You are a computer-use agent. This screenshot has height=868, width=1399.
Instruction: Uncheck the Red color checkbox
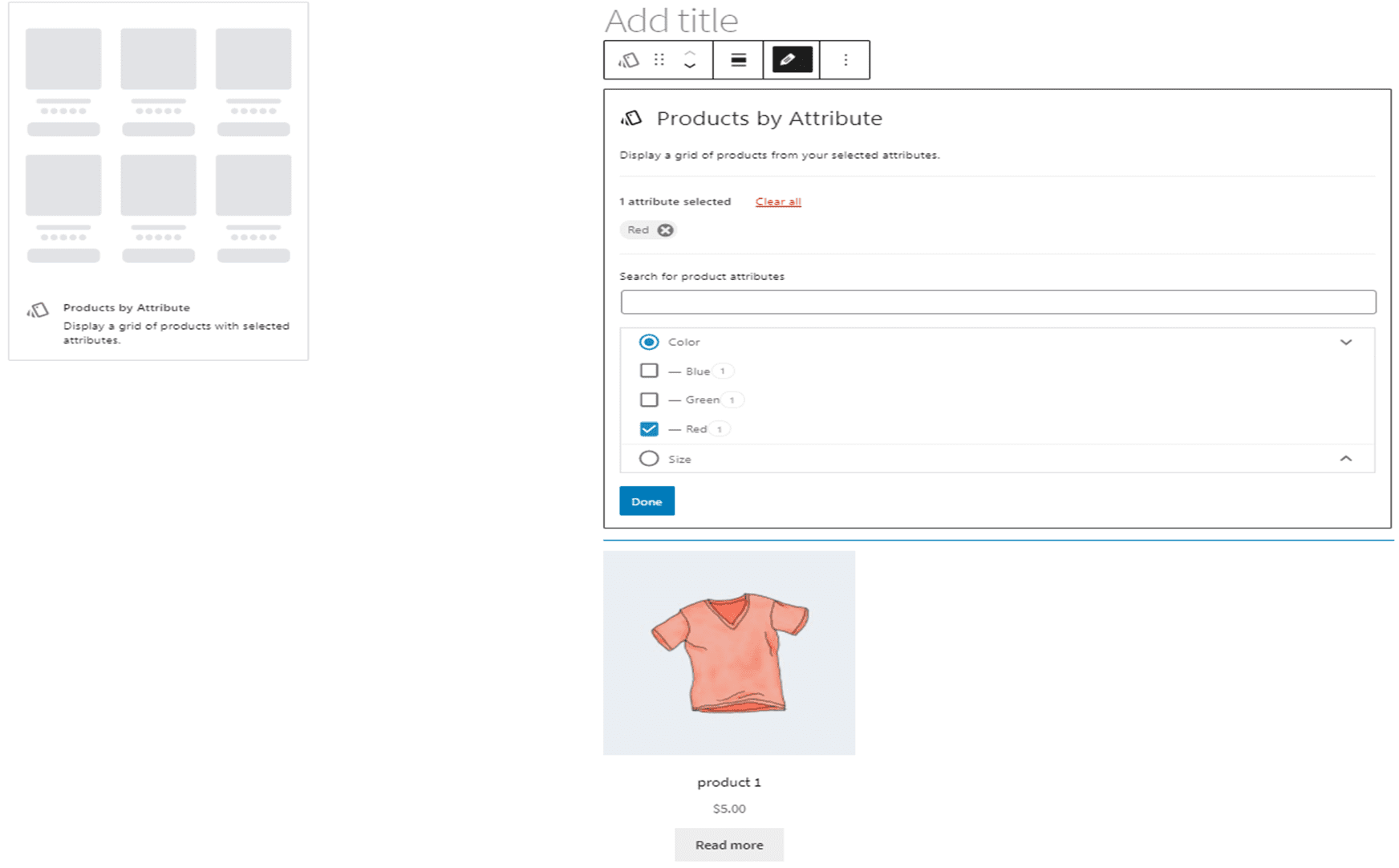pyautogui.click(x=649, y=429)
